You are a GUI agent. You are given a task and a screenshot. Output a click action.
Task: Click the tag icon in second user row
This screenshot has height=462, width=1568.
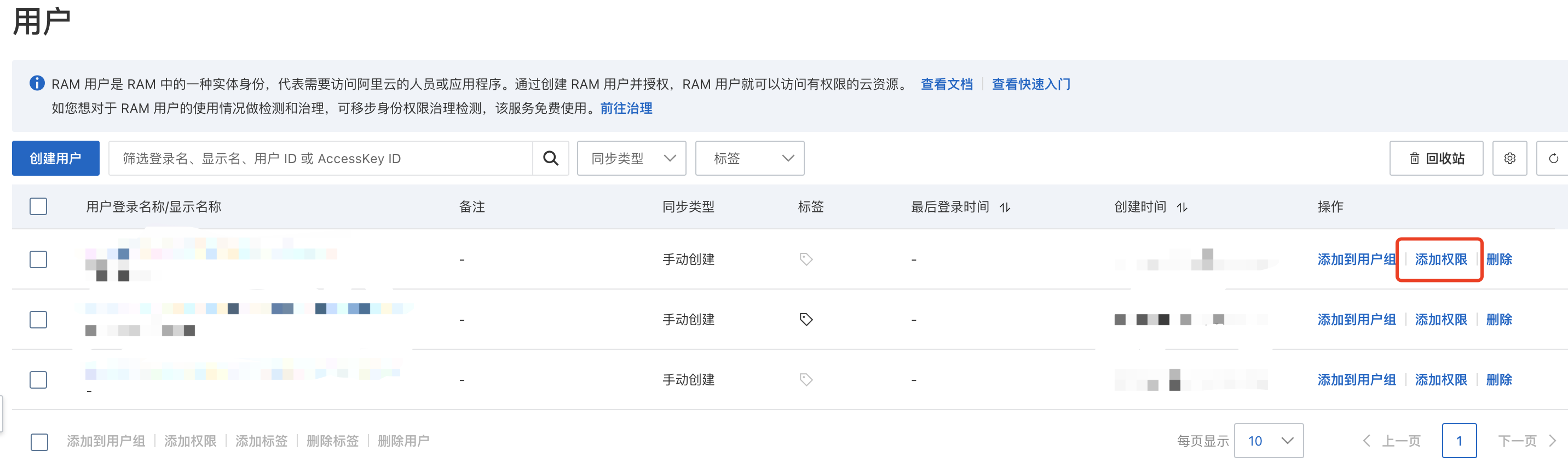coord(806,320)
